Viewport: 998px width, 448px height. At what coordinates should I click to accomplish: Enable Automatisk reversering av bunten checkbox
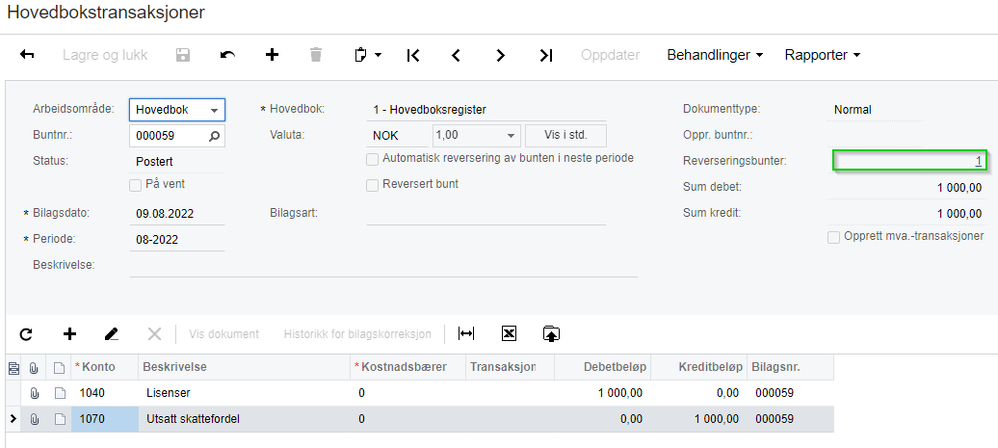pos(372,158)
